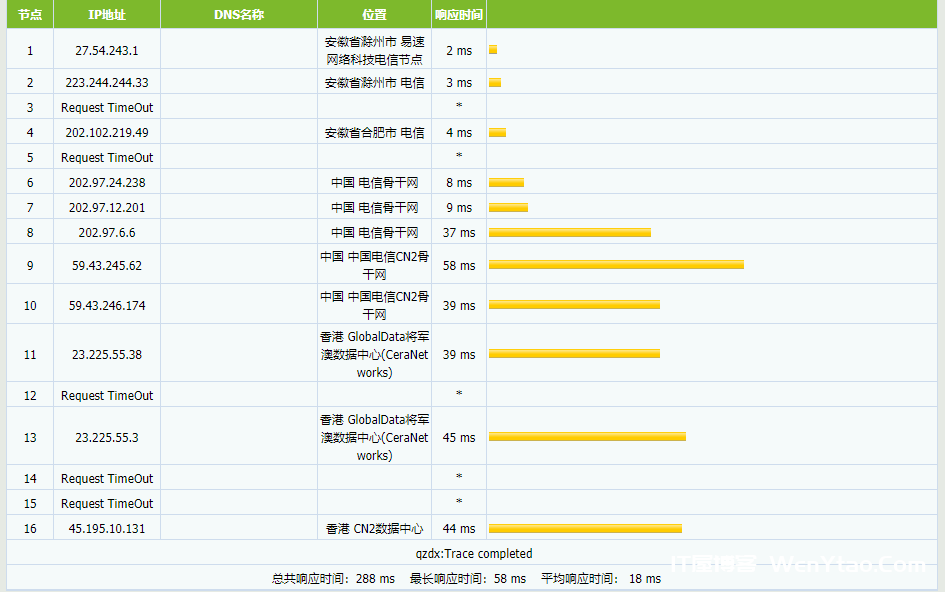945x592 pixels.
Task: Click the 总共响应时间 288 ms summary
Action: (333, 579)
